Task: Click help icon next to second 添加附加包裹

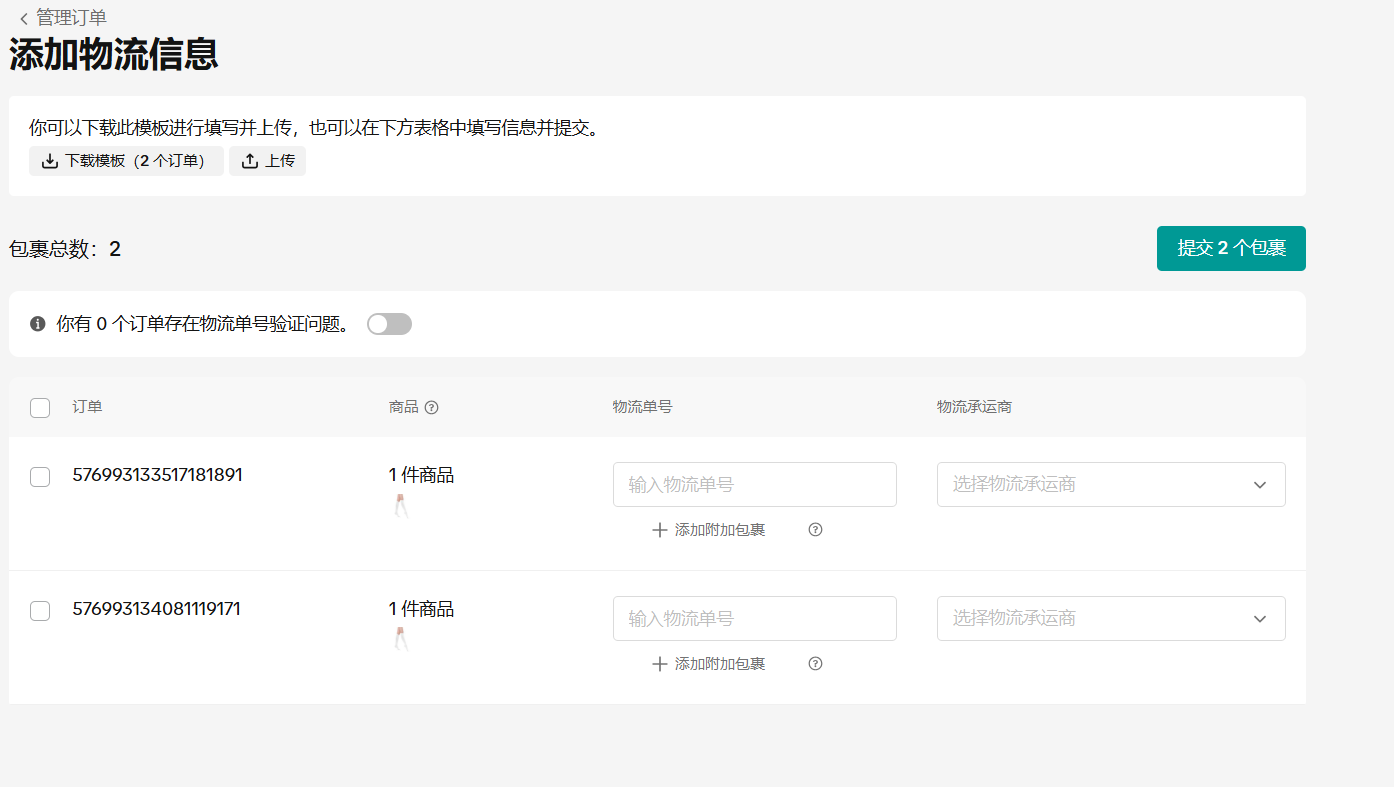Action: 815,664
